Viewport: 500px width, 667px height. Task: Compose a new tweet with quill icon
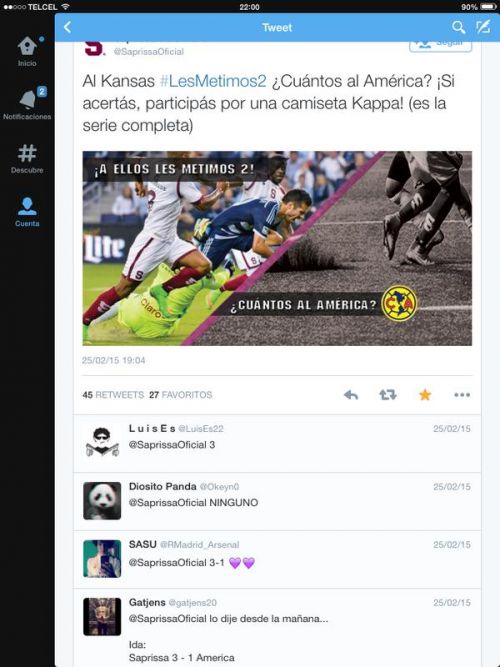point(483,27)
